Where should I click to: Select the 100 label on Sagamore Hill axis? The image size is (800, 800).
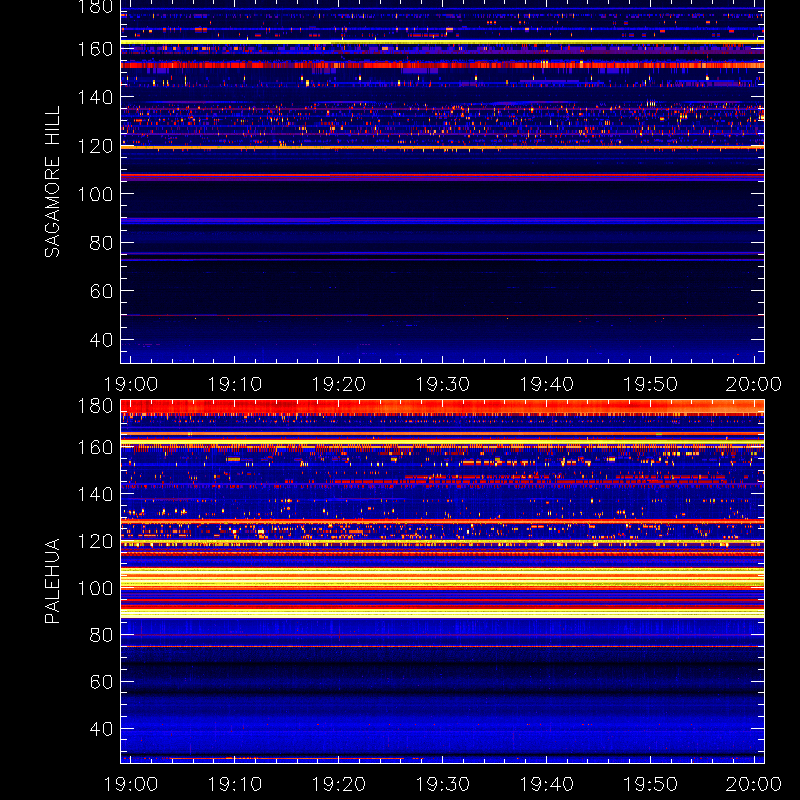(x=95, y=194)
